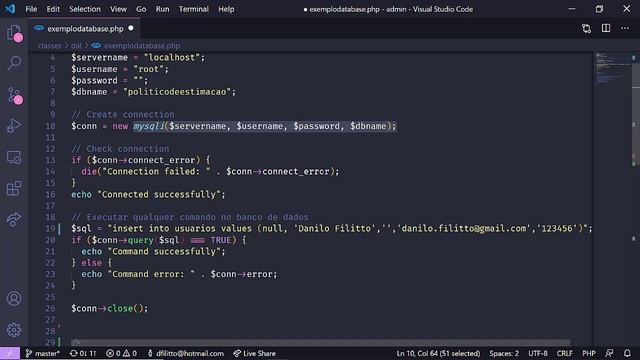Open feedback icon in status bar
Image resolution: width=640 pixels, height=360 pixels.
click(x=609, y=353)
